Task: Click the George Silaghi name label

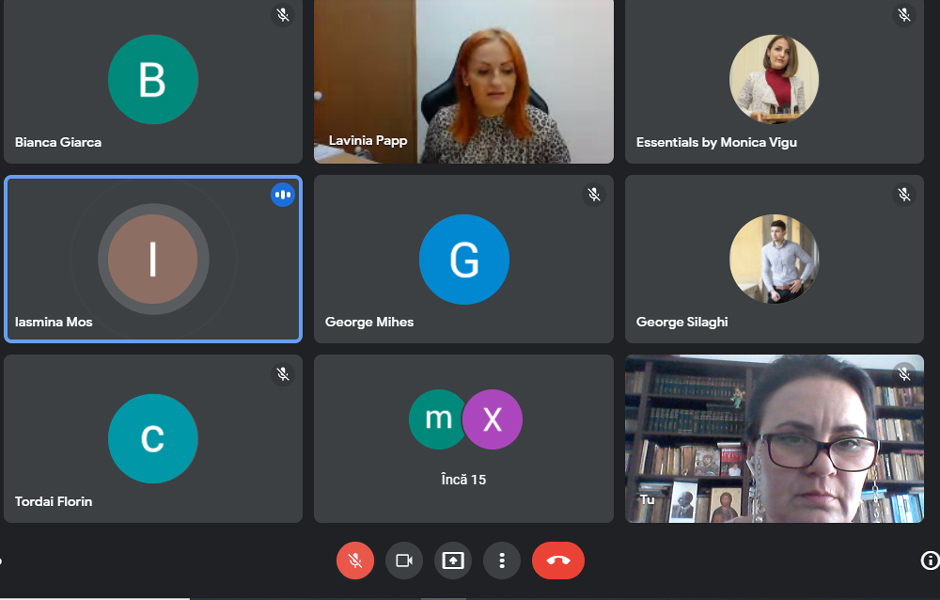Action: (x=682, y=322)
